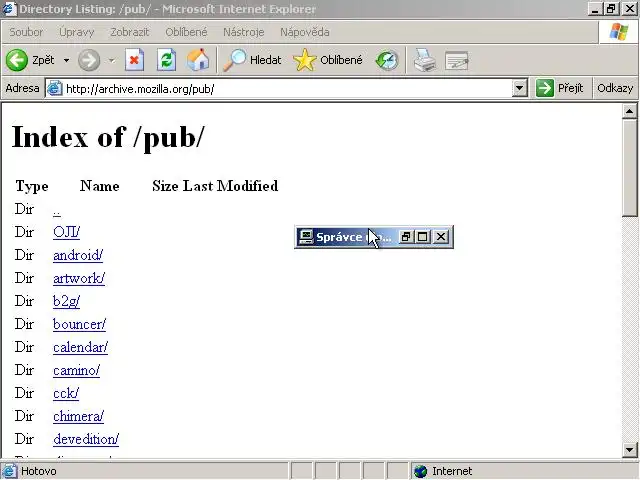The image size is (640, 480).
Task: Open the Zpět history dropdown arrow
Action: click(66, 60)
